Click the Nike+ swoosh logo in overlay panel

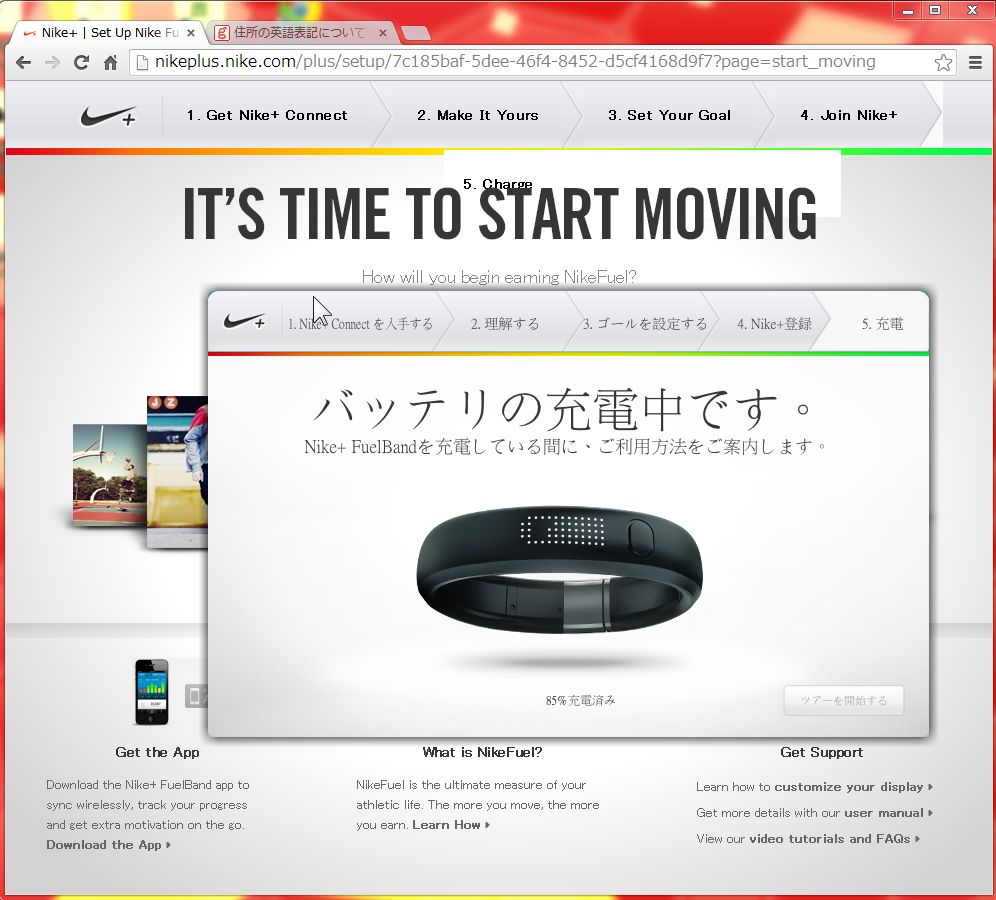pyautogui.click(x=245, y=321)
